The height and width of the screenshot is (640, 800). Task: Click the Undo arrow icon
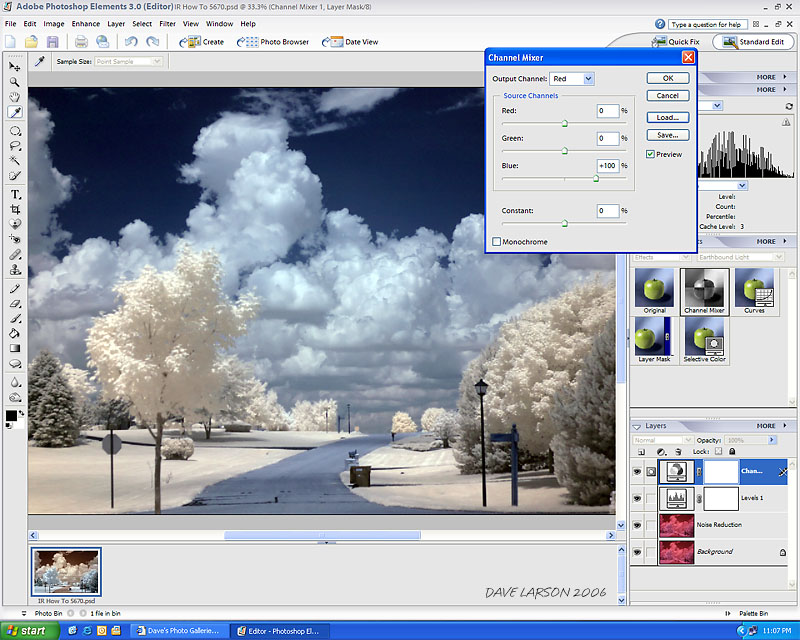coord(131,42)
